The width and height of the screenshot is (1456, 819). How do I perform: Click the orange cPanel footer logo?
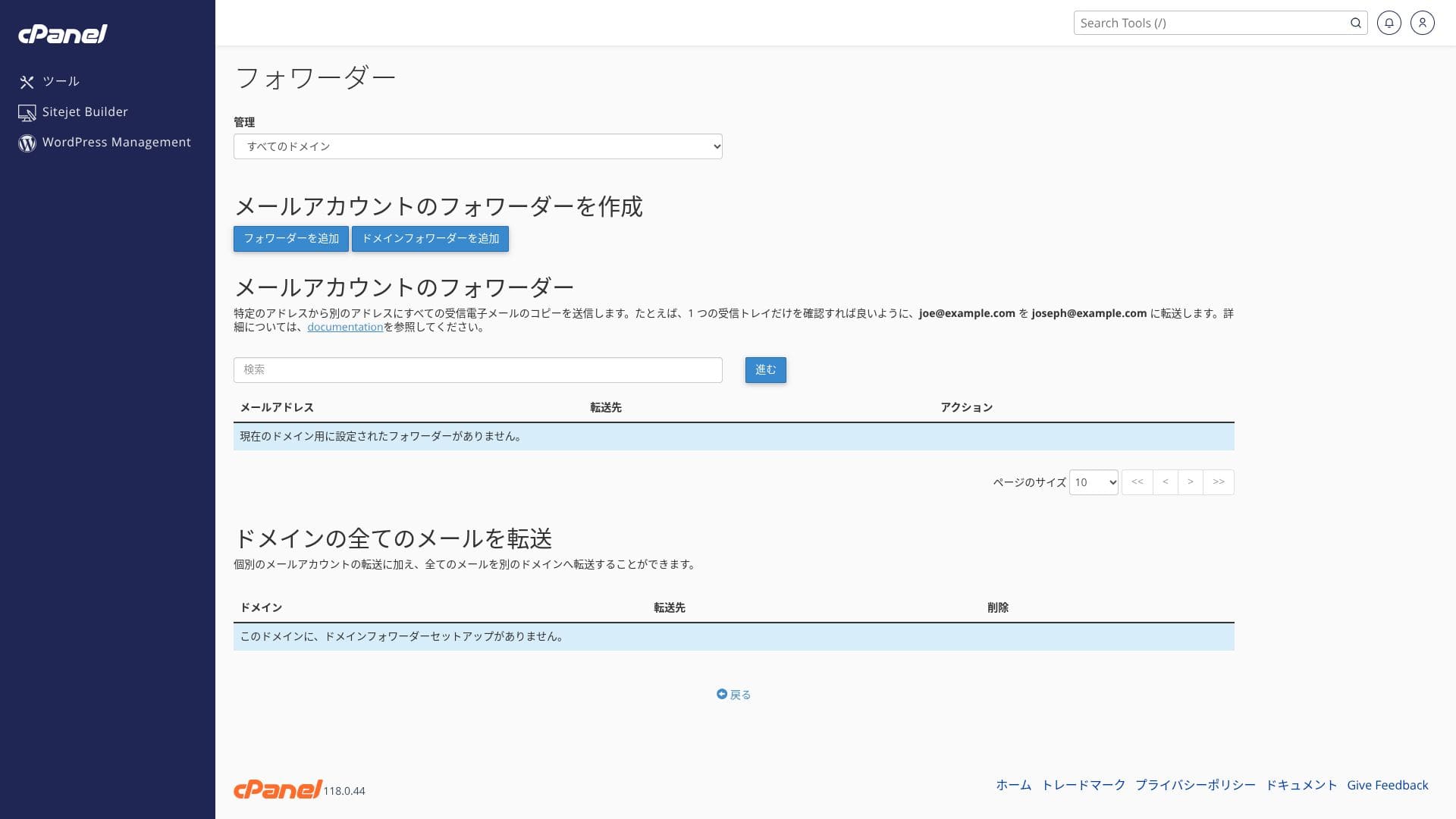[x=278, y=789]
